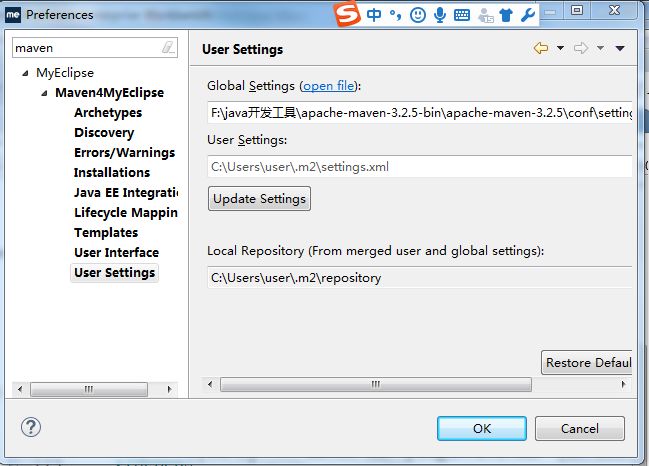This screenshot has height=466, width=649.
Task: Open the emoji smiley icon in IME bar
Action: 418,15
